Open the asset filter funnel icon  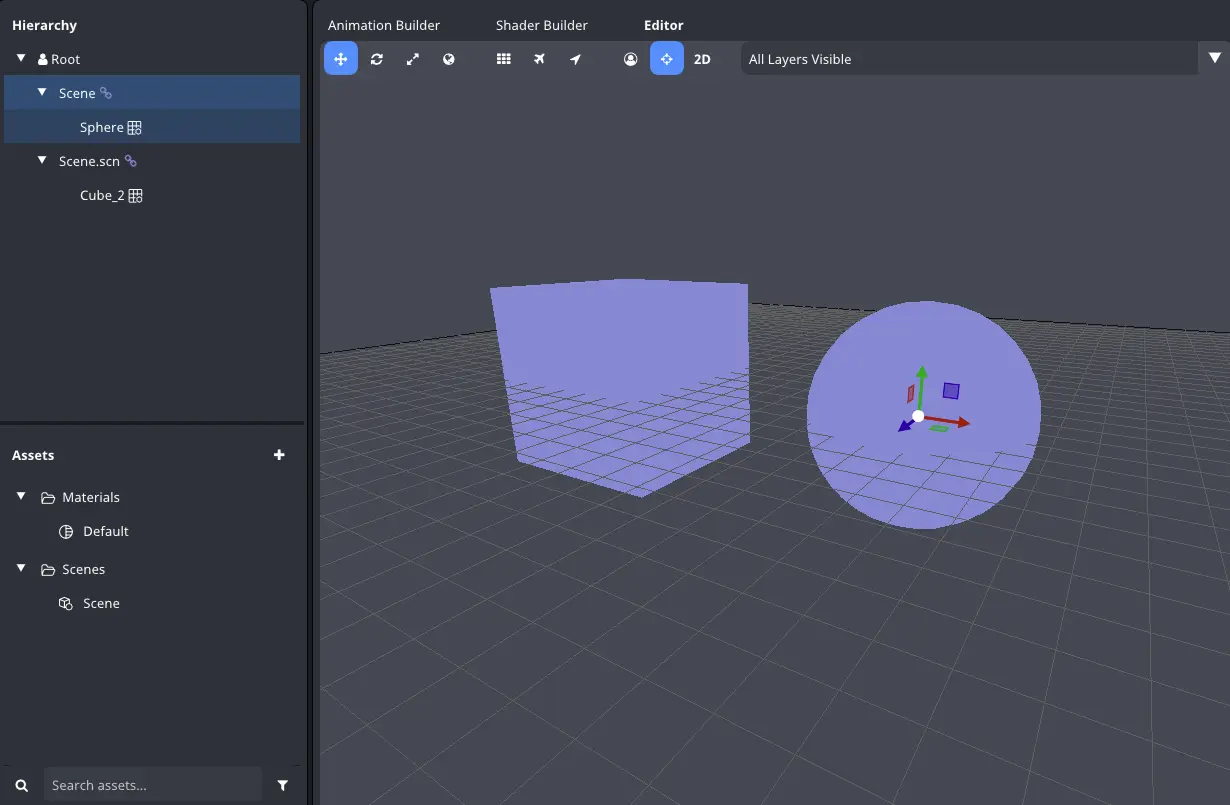coord(283,786)
